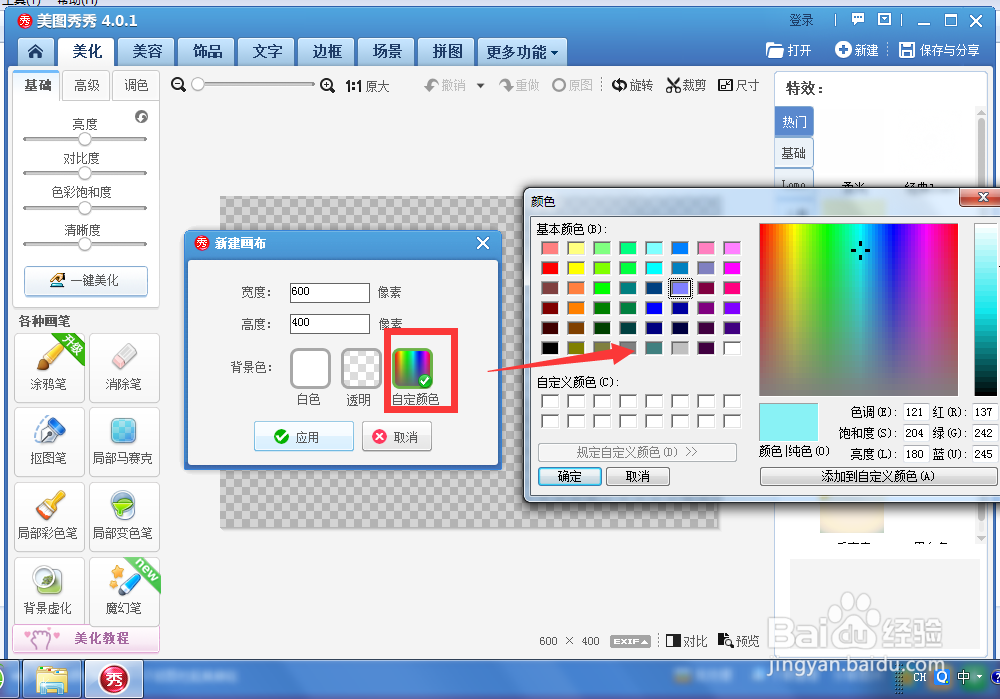1000x699 pixels.
Task: Open the 撤销 undo history dropdown arrow
Action: 480,85
